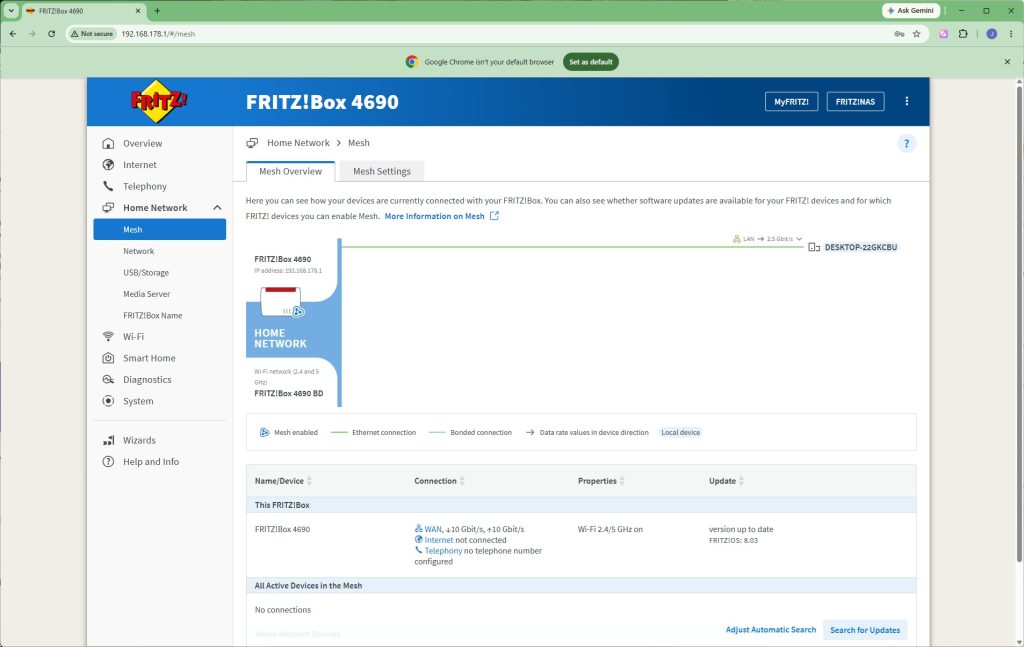Click the Smart Home icon
The image size is (1024, 647).
coord(108,358)
